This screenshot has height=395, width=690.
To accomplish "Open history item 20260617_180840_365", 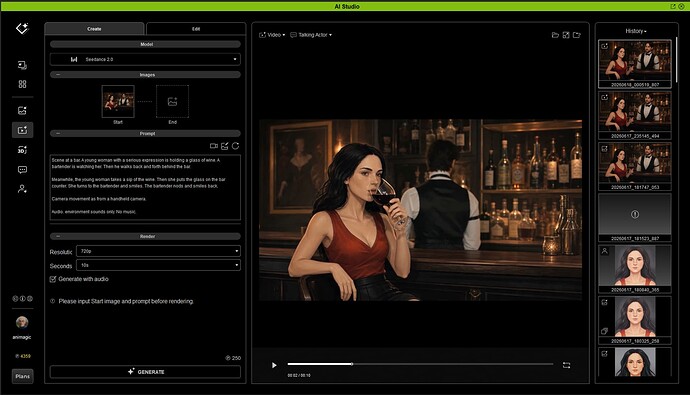I will 635,269.
